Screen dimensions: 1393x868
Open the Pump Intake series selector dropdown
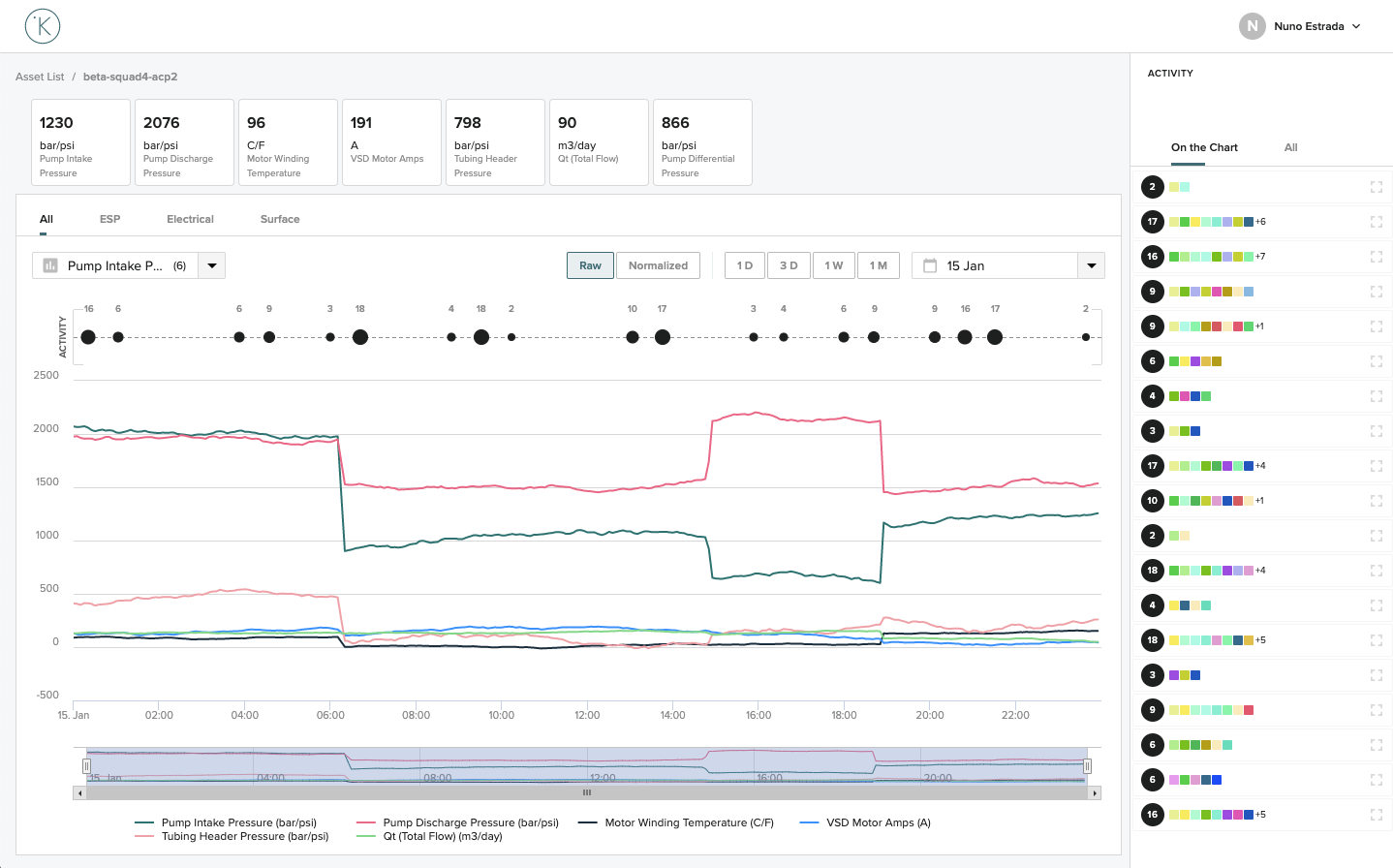point(211,264)
